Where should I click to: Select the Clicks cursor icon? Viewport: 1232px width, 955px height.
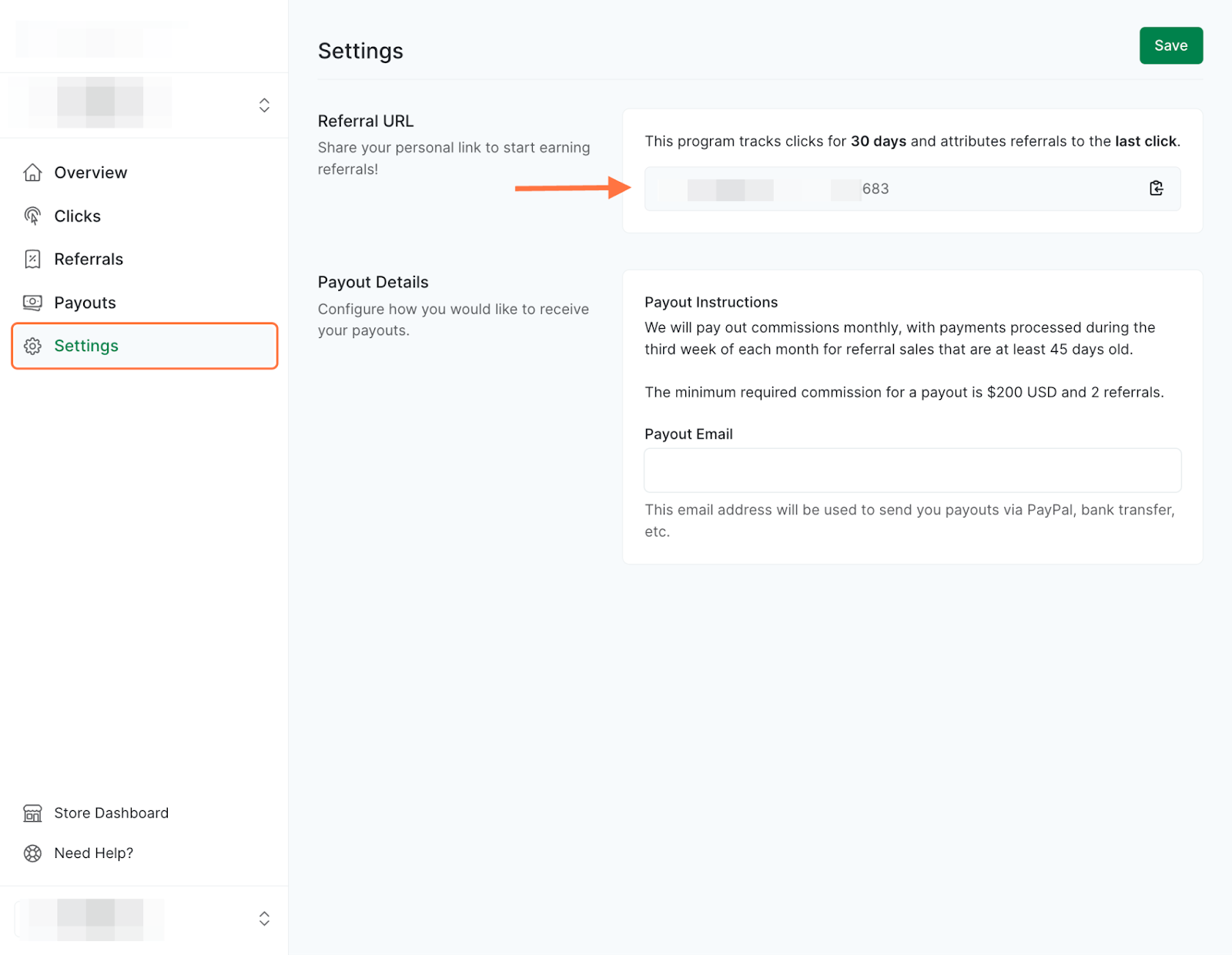coord(32,216)
